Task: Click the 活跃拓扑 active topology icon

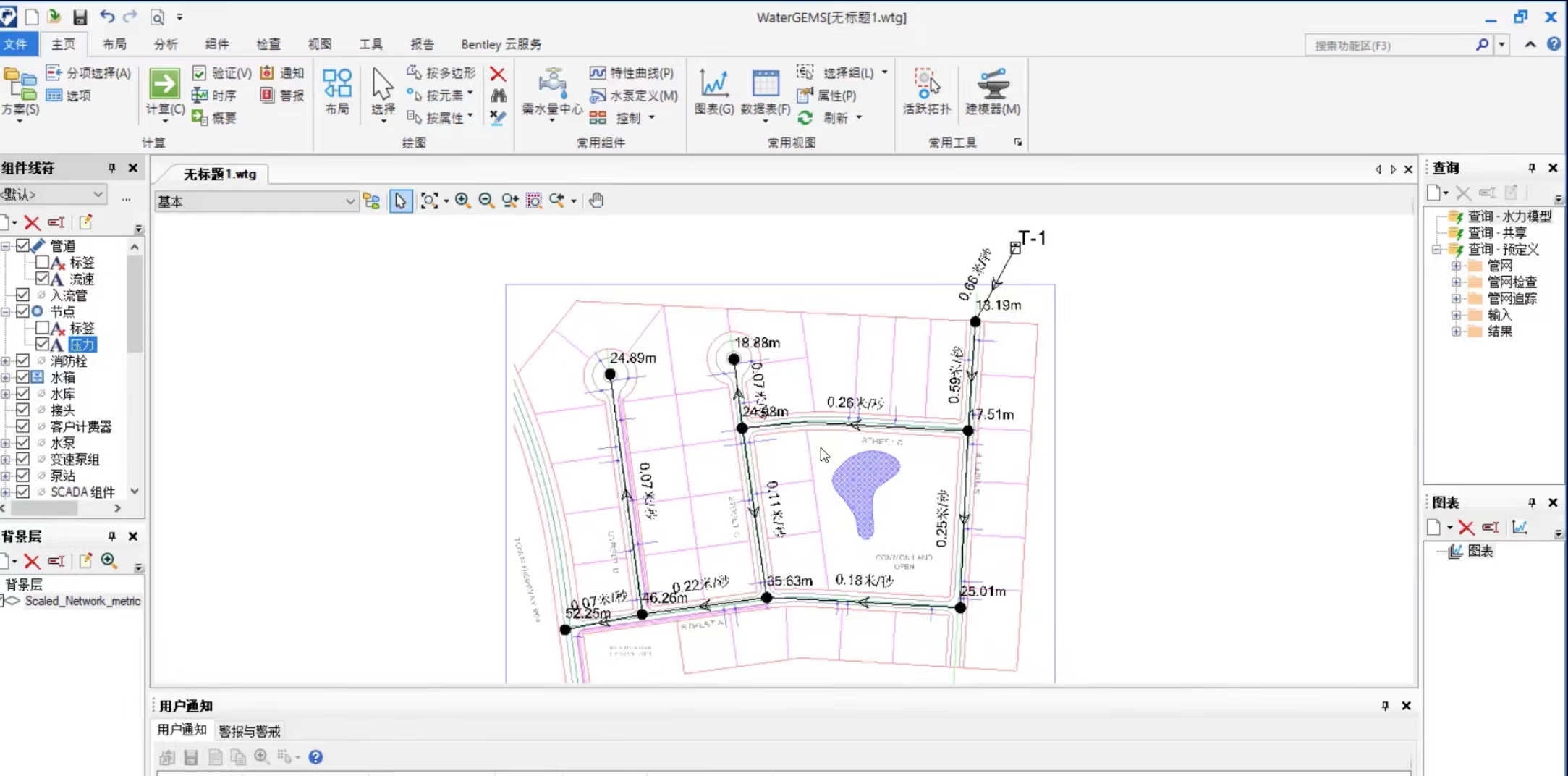Action: click(927, 84)
